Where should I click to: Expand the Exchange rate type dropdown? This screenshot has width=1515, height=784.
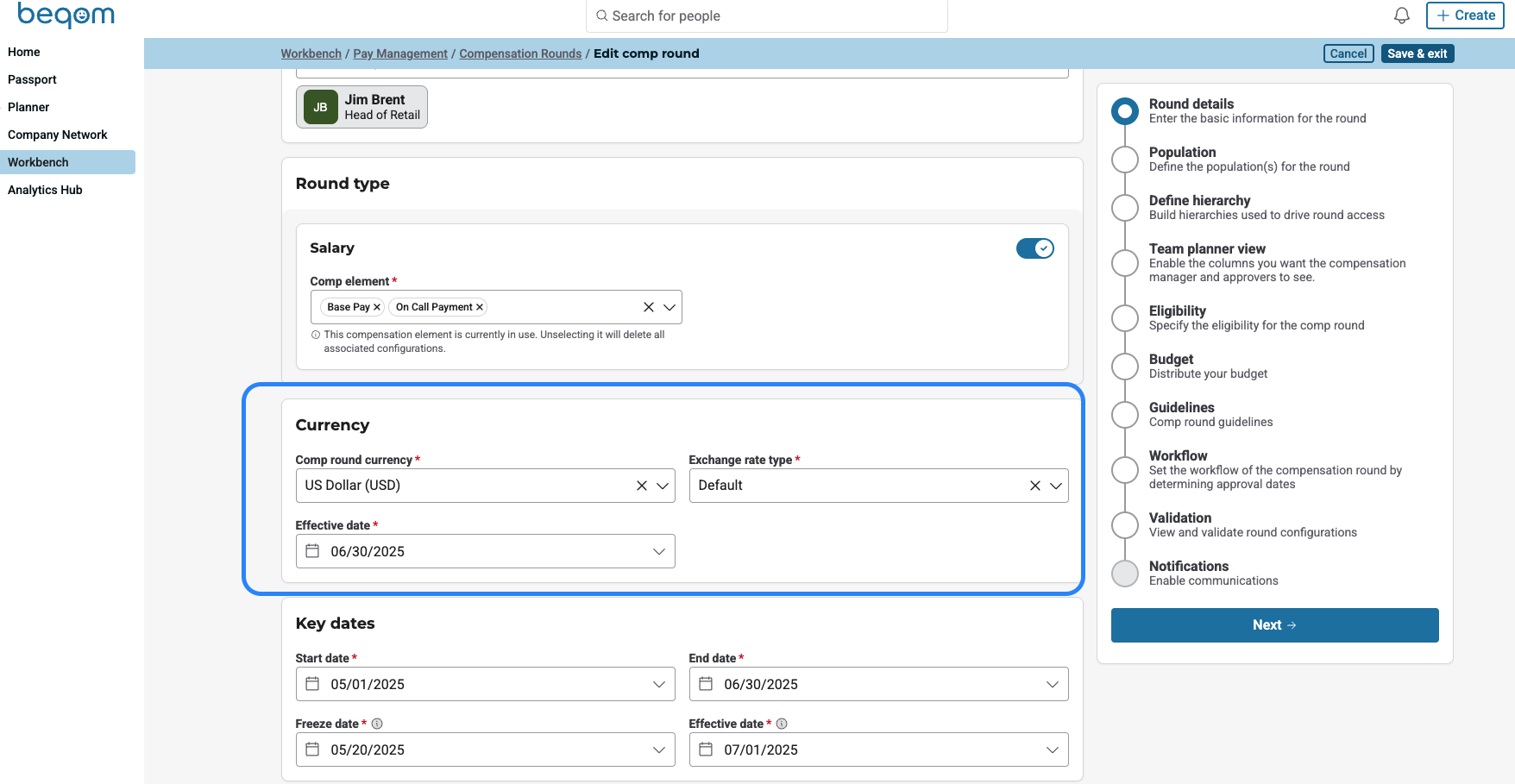click(1055, 486)
